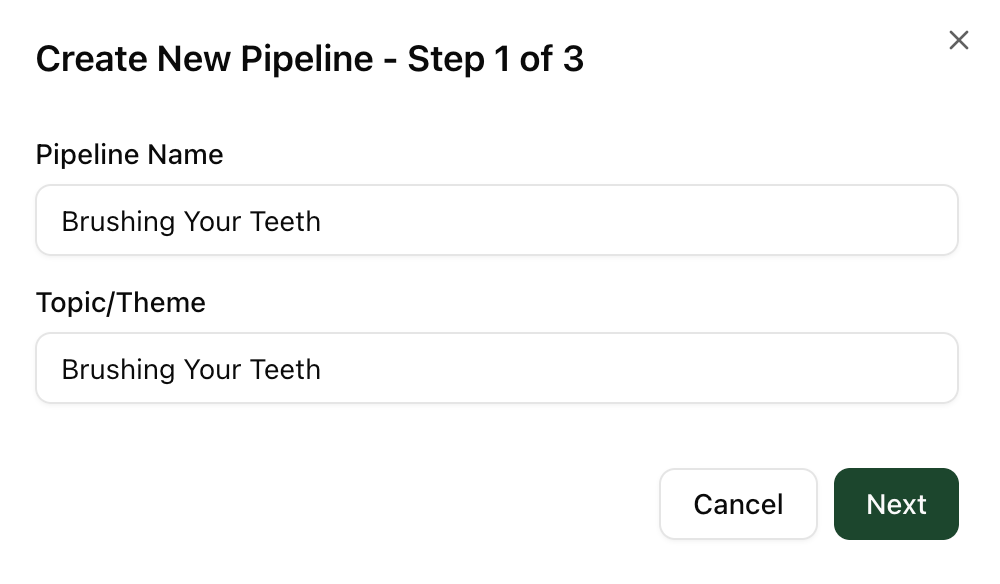Click the Next button
1000x584 pixels.
896,504
